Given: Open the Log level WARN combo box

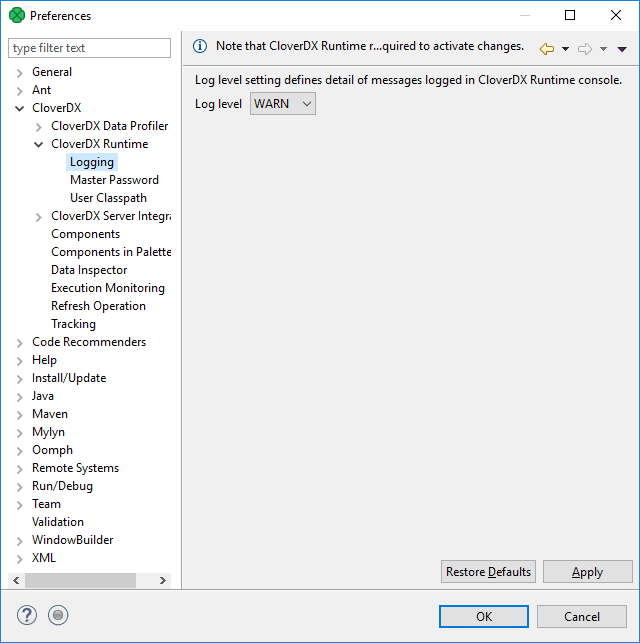Looking at the screenshot, I should tap(282, 104).
